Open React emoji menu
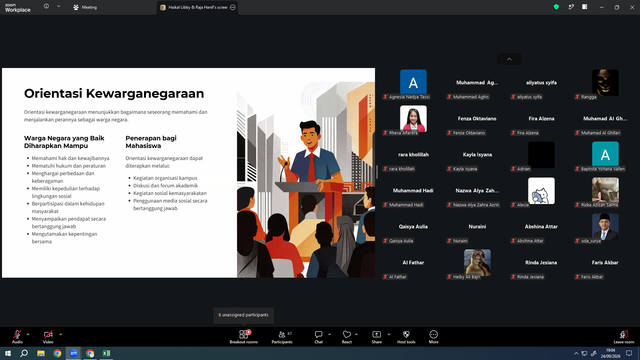The height and width of the screenshot is (360, 640). (347, 337)
